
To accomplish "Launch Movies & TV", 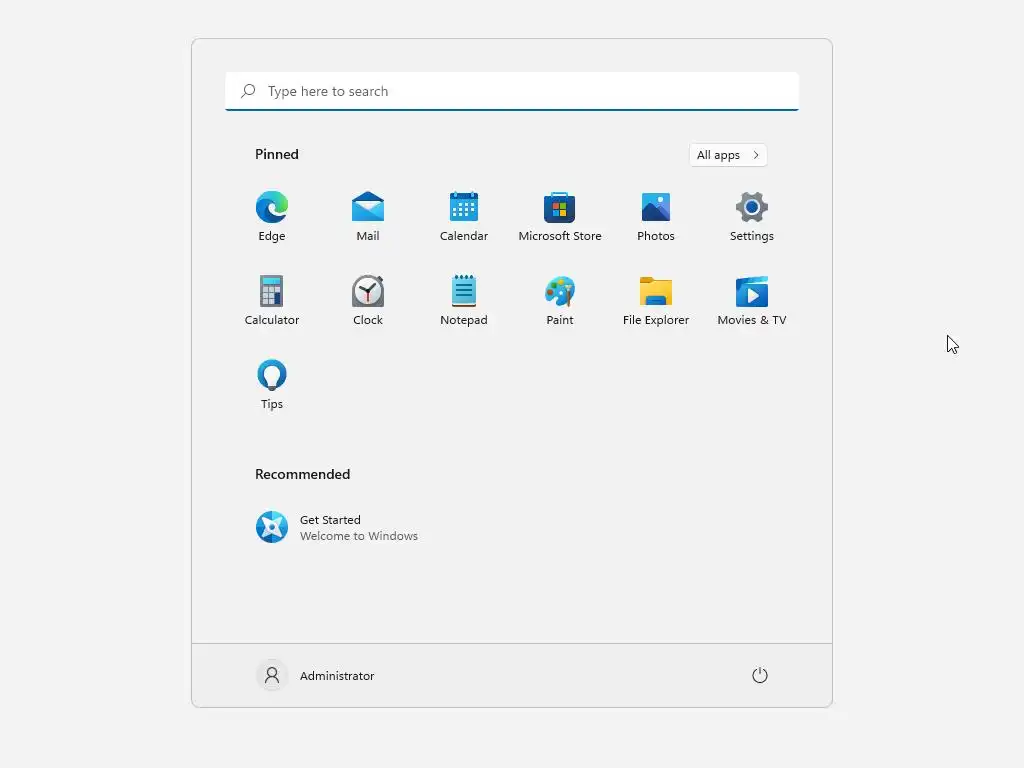I will (x=752, y=300).
